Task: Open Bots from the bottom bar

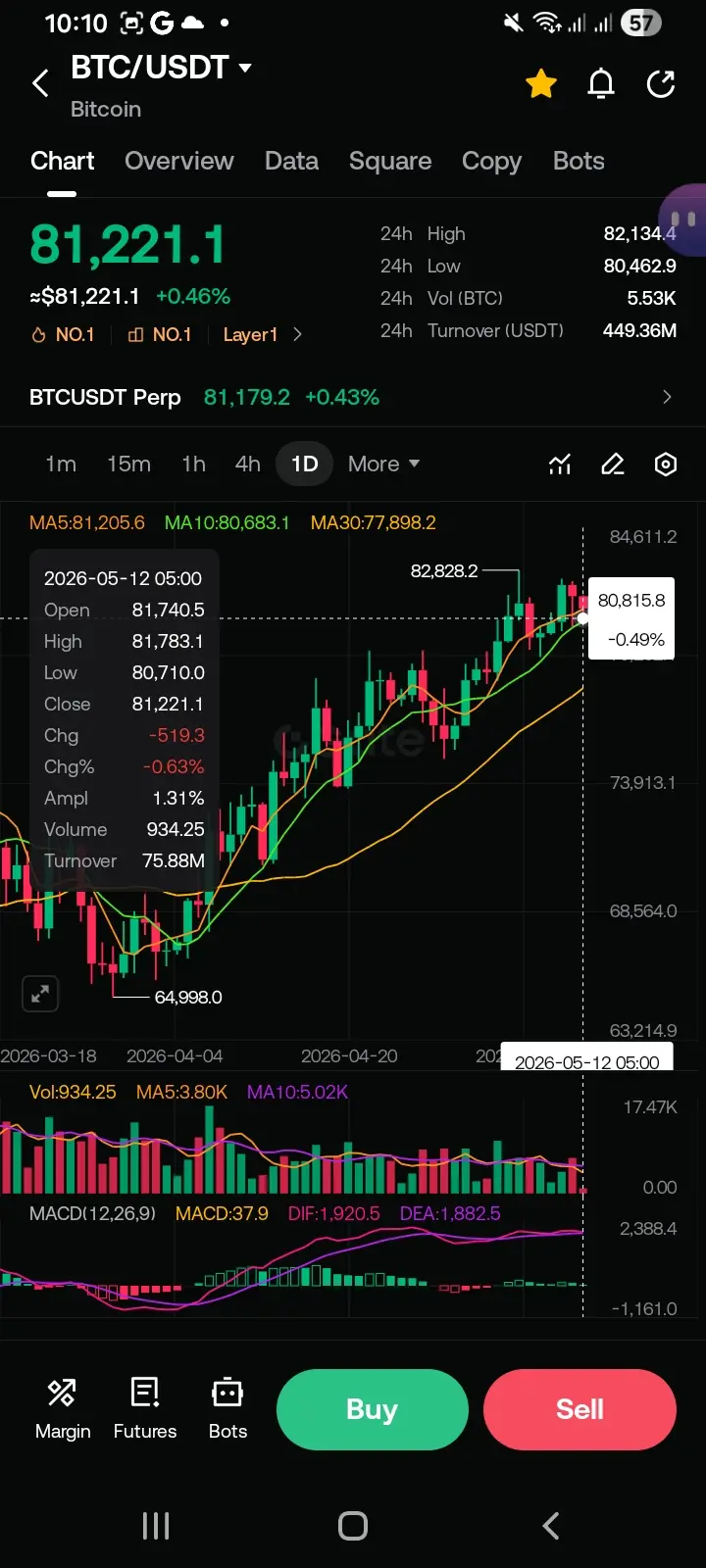Action: [x=227, y=1409]
